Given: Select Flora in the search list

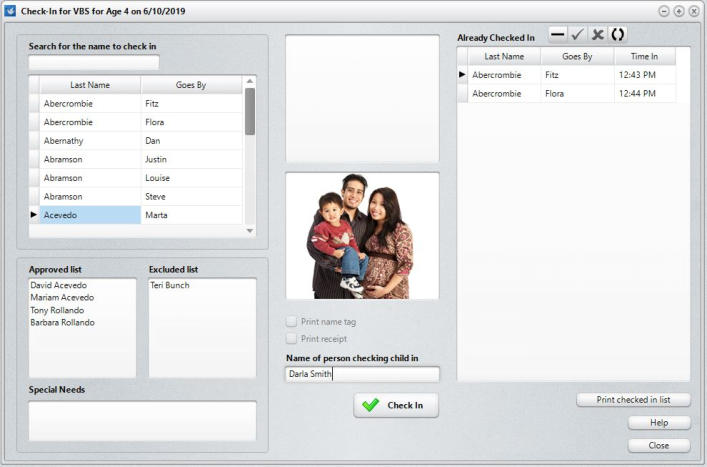Looking at the screenshot, I should click(x=191, y=122).
